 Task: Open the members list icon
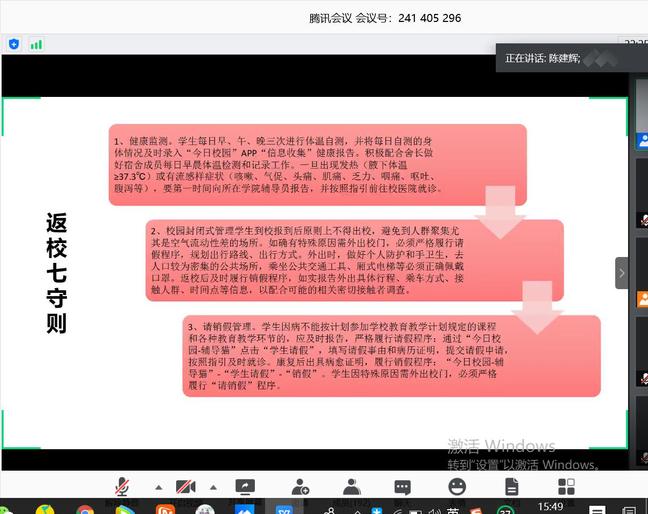351,487
